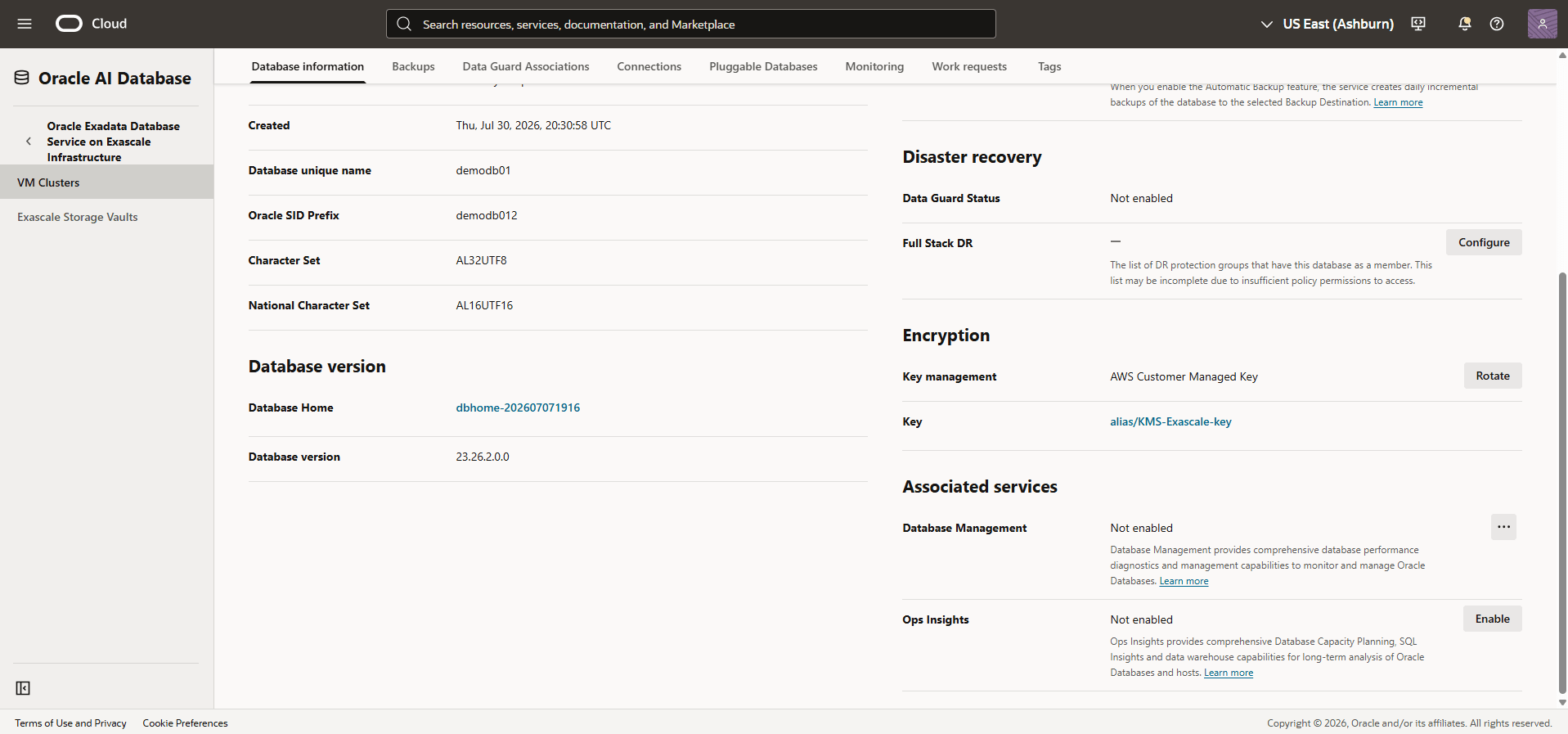Image resolution: width=1568 pixels, height=734 pixels.
Task: Click the Full Stack DR label
Action: pyautogui.click(x=937, y=243)
